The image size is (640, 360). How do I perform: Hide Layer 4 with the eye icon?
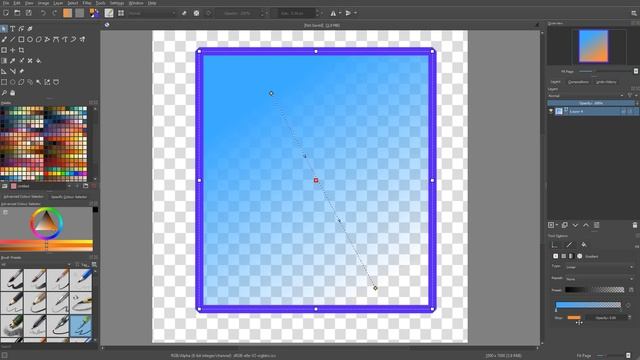(x=551, y=111)
